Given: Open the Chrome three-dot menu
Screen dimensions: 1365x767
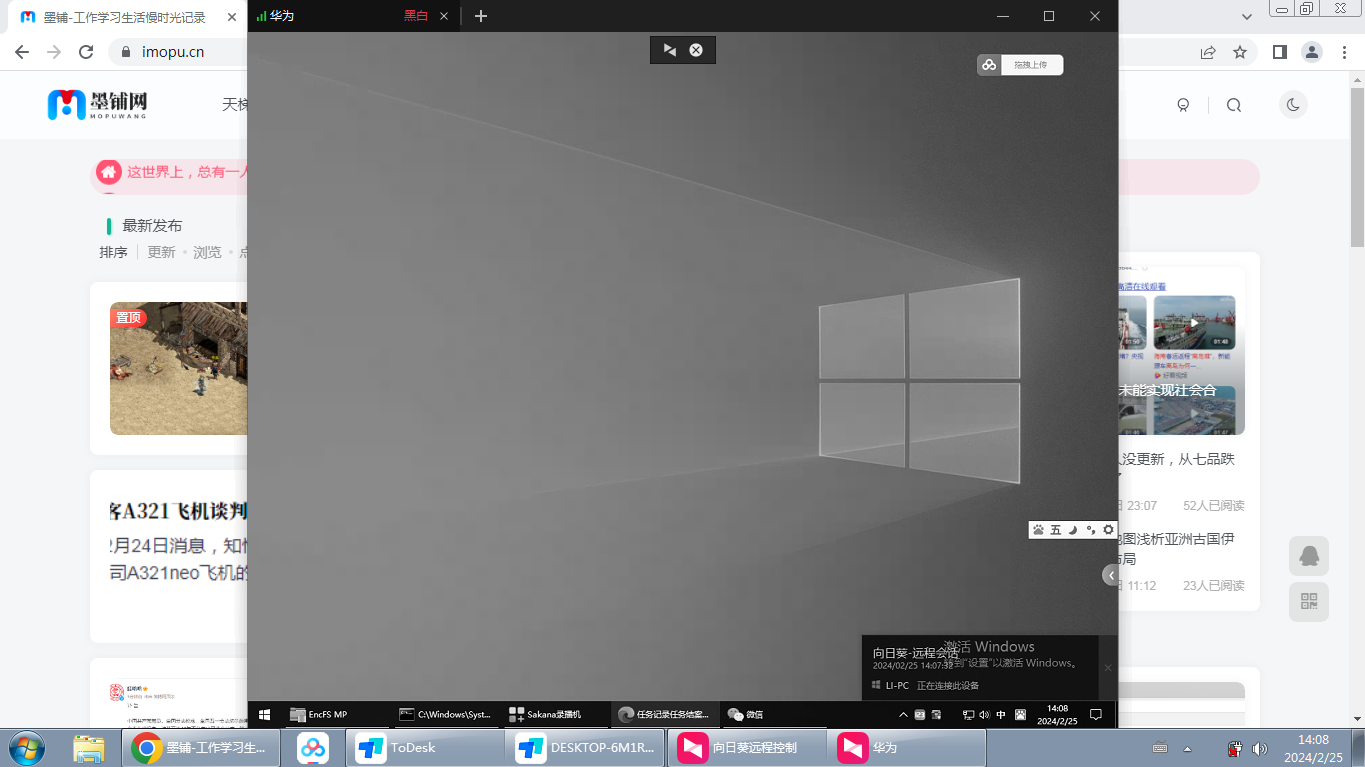Looking at the screenshot, I should click(1344, 52).
